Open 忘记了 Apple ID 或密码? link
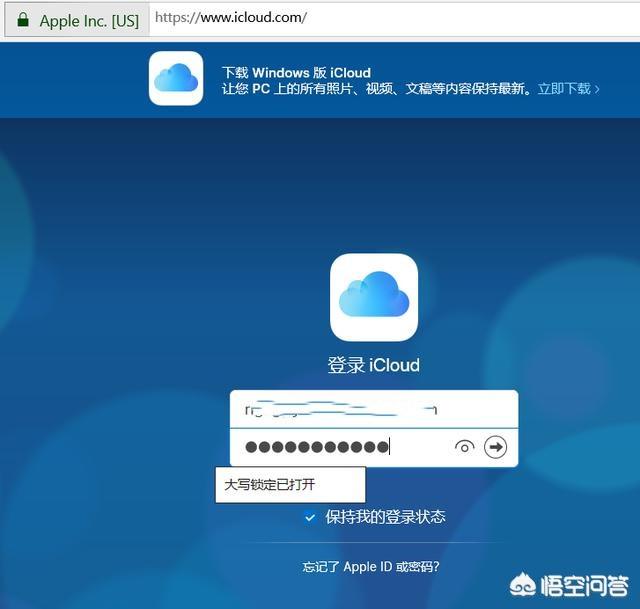This screenshot has width=640, height=609. (x=371, y=567)
